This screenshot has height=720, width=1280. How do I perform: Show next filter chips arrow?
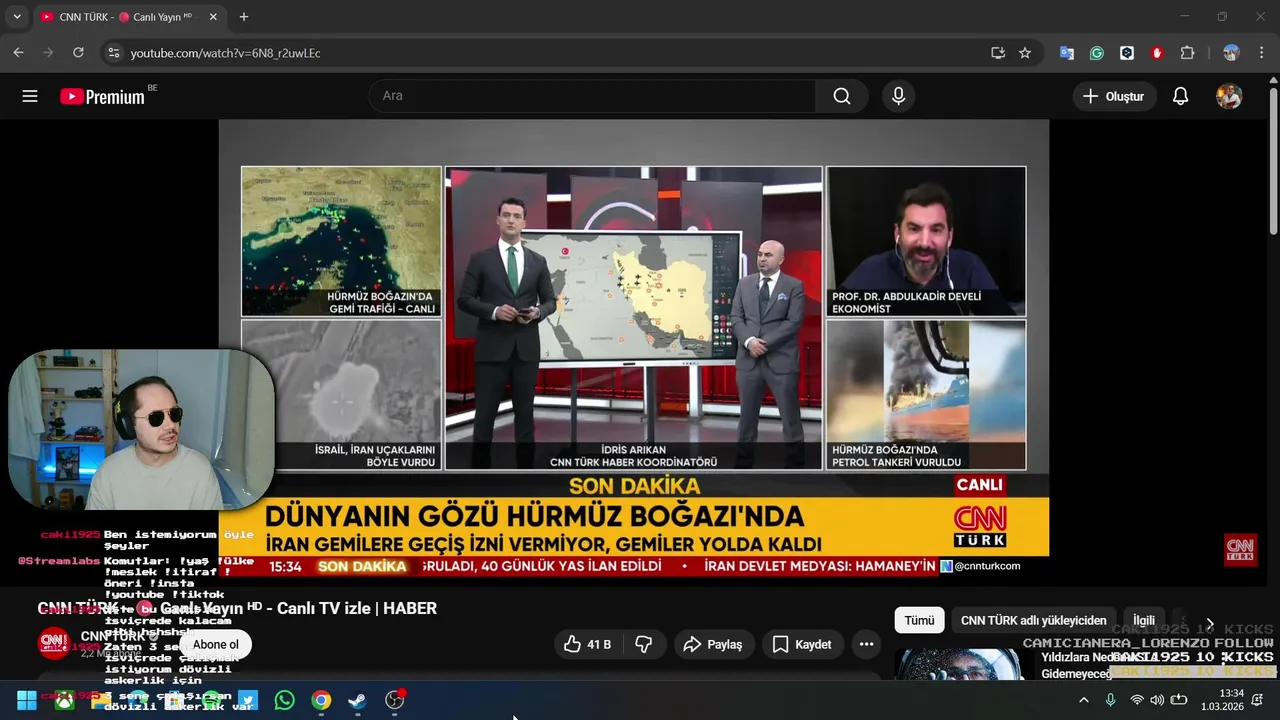[x=1210, y=624]
